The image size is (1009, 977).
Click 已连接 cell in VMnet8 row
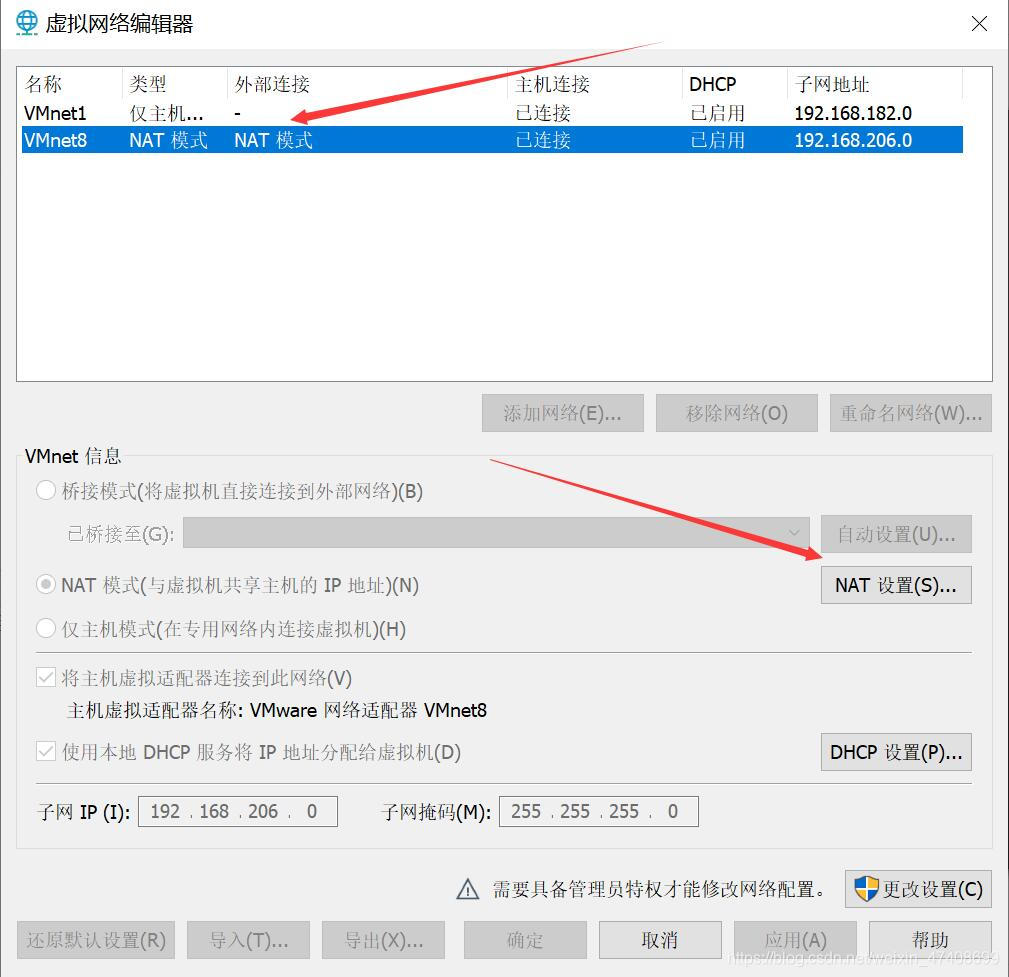click(543, 140)
